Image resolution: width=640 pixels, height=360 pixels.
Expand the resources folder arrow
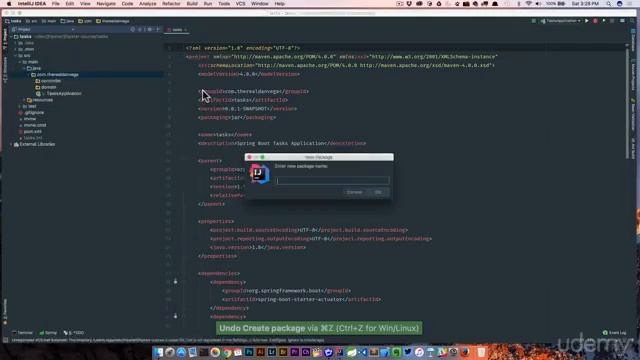(24, 100)
